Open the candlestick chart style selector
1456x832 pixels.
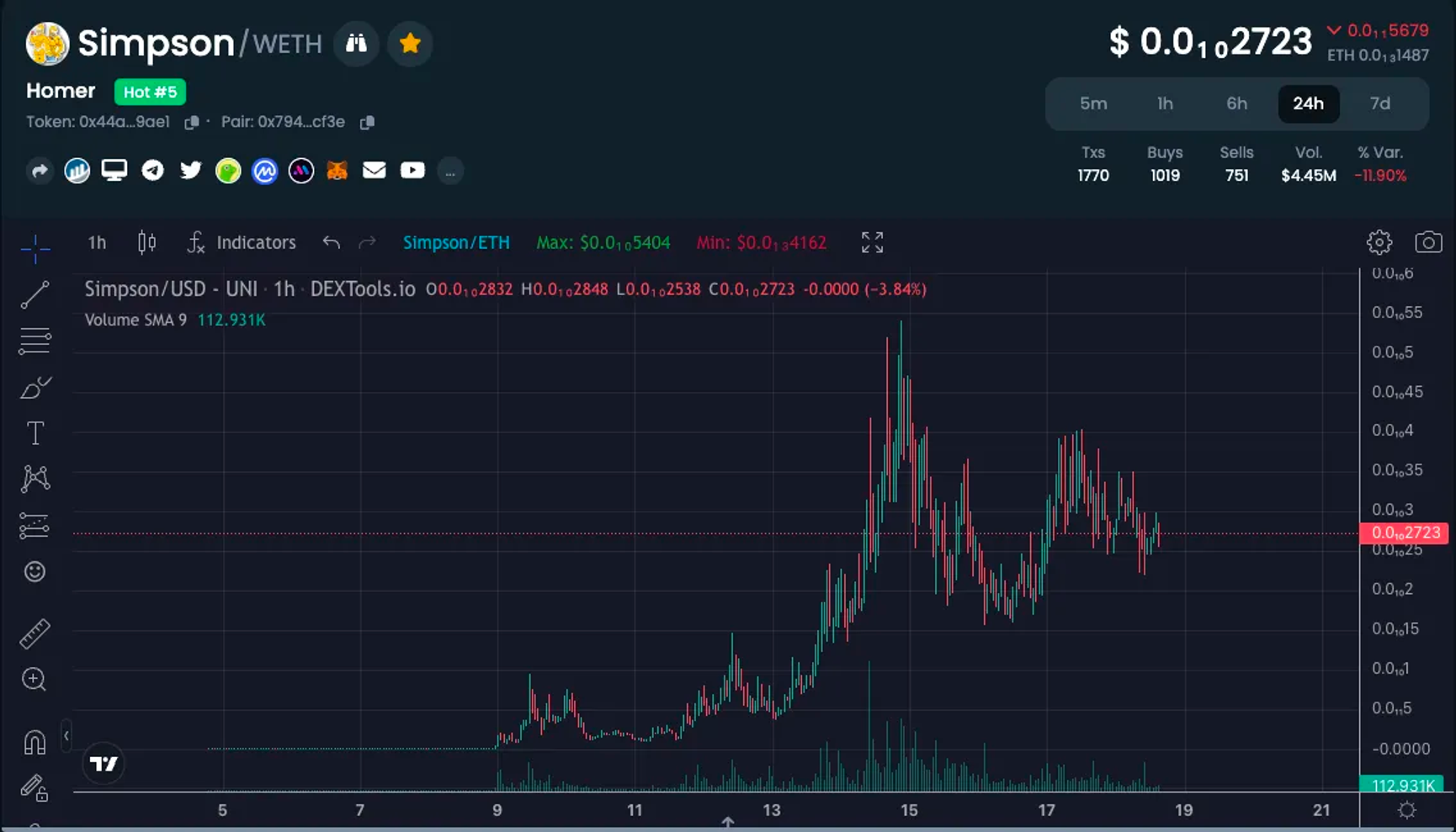click(146, 243)
